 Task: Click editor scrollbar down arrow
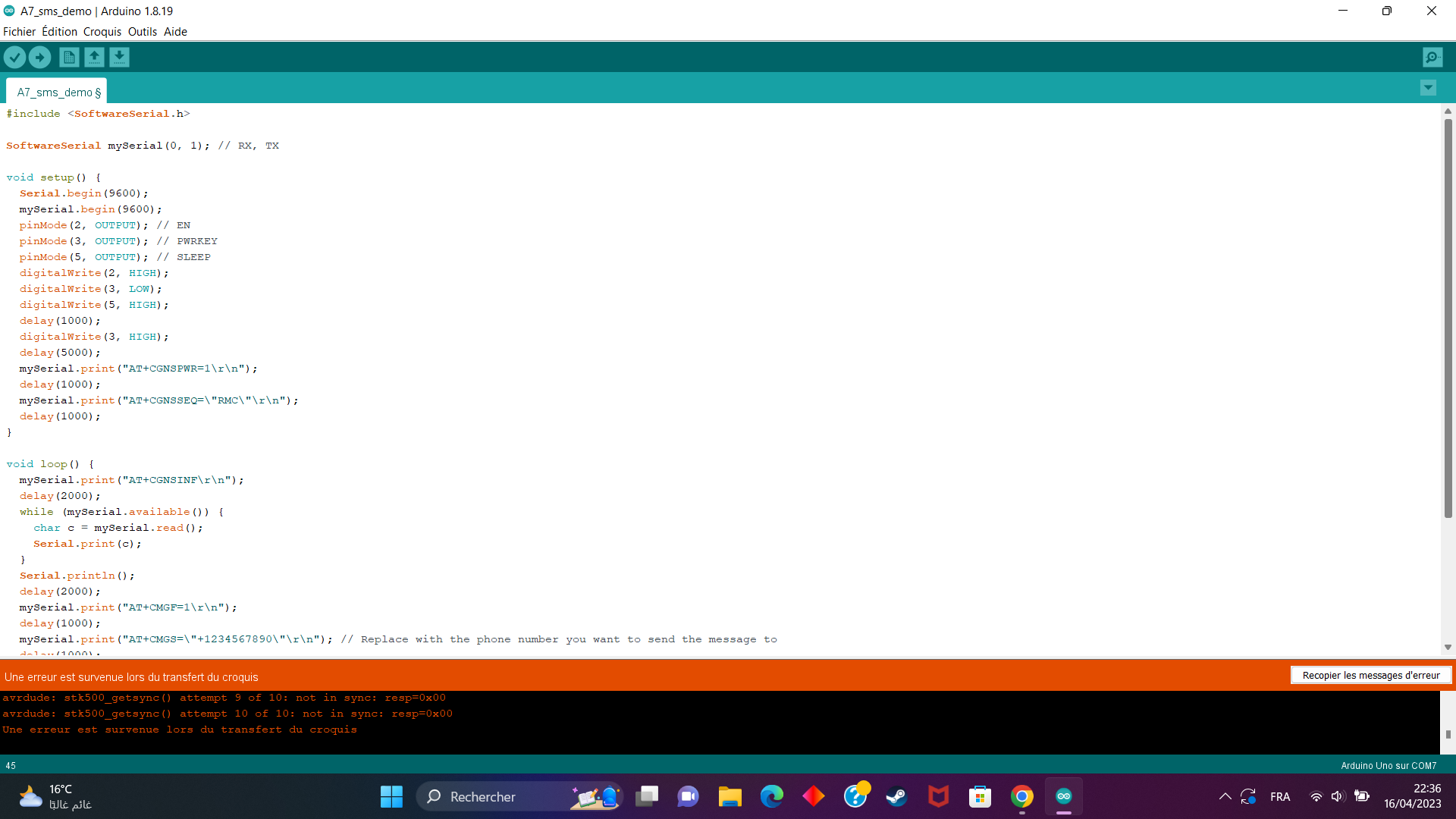(1448, 647)
